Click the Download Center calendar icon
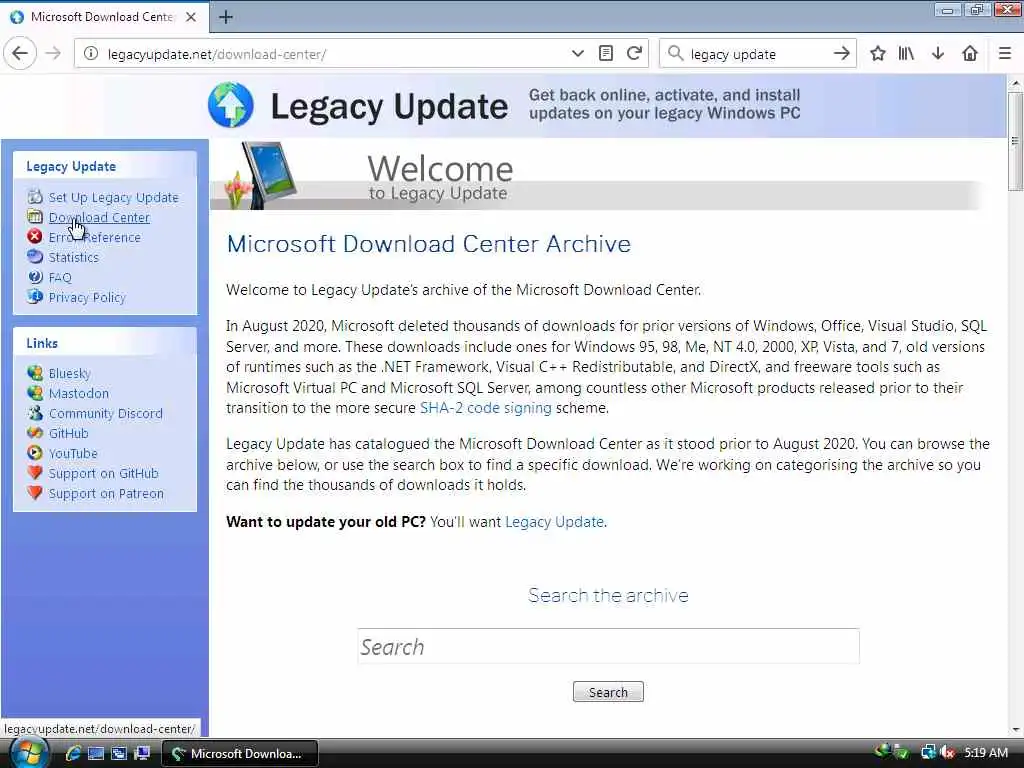 (x=35, y=216)
